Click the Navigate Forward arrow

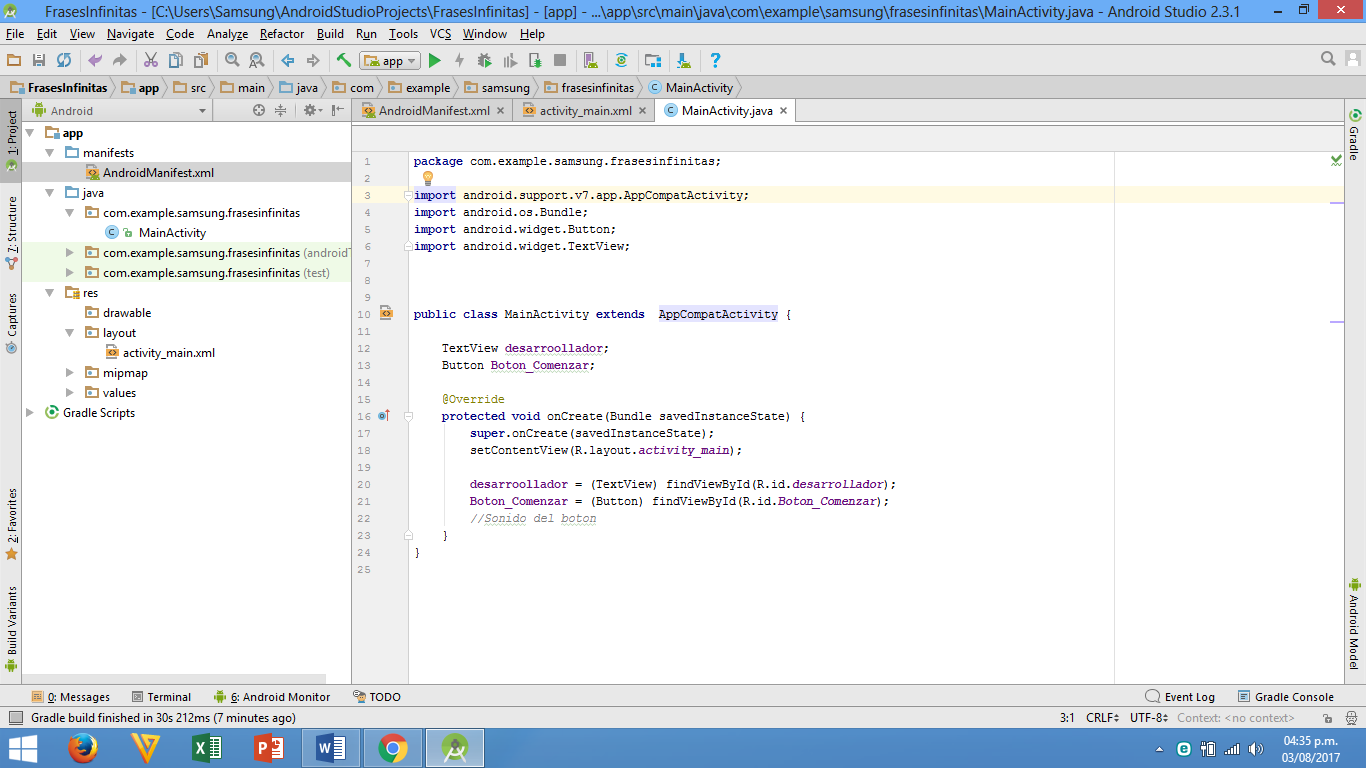313,61
